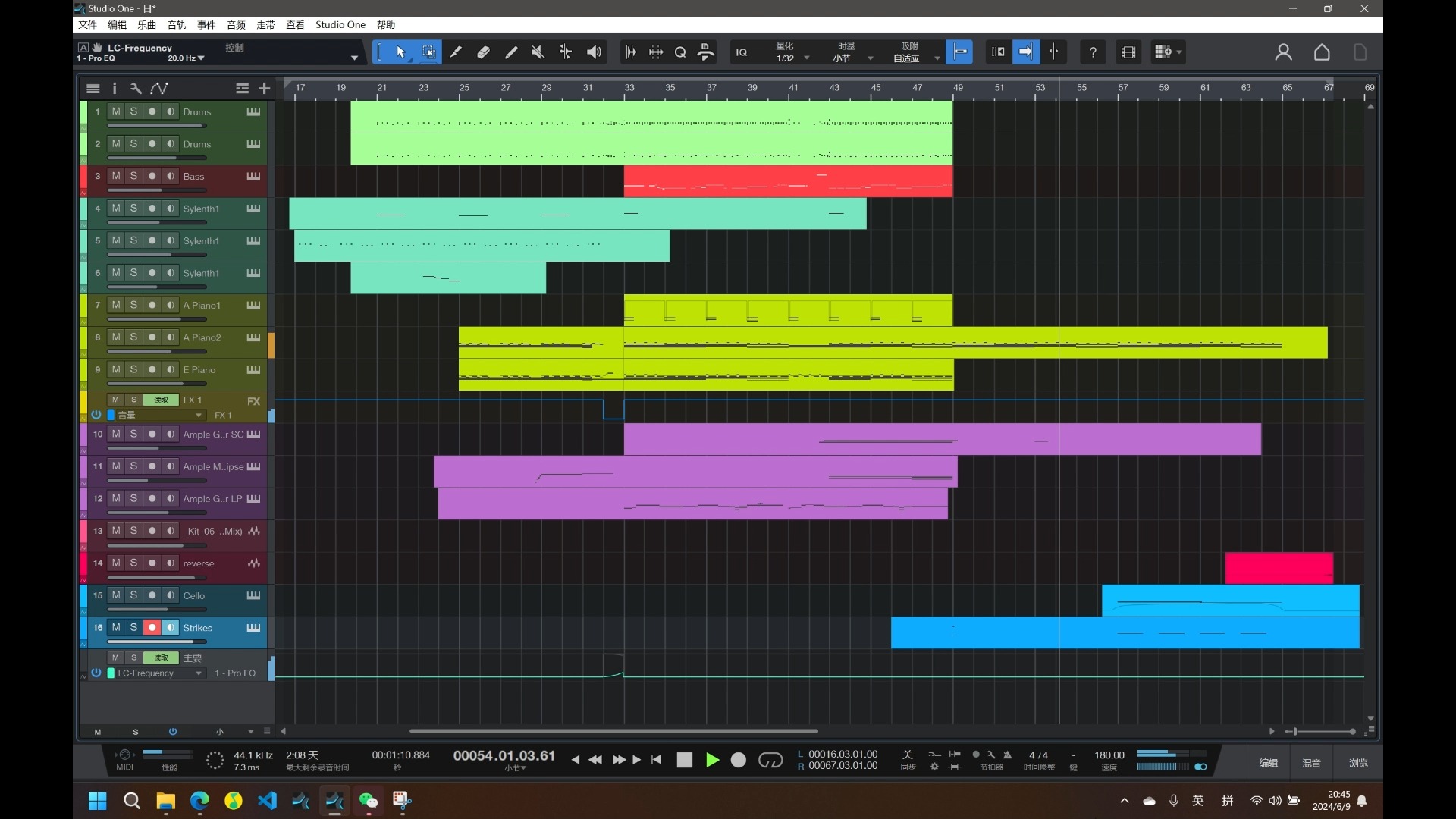This screenshot has width=1456, height=819.
Task: Select the Listen speaker tool
Action: tap(594, 52)
